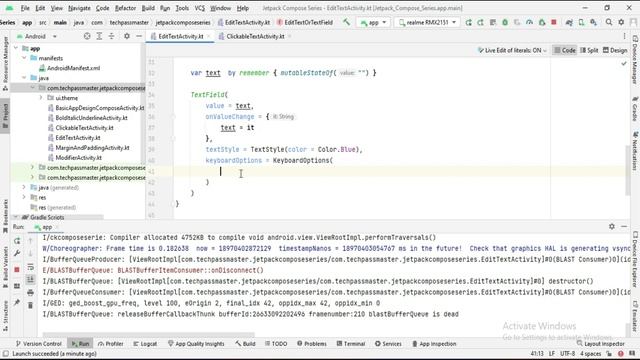Hide the Project tool window

coord(139,36)
